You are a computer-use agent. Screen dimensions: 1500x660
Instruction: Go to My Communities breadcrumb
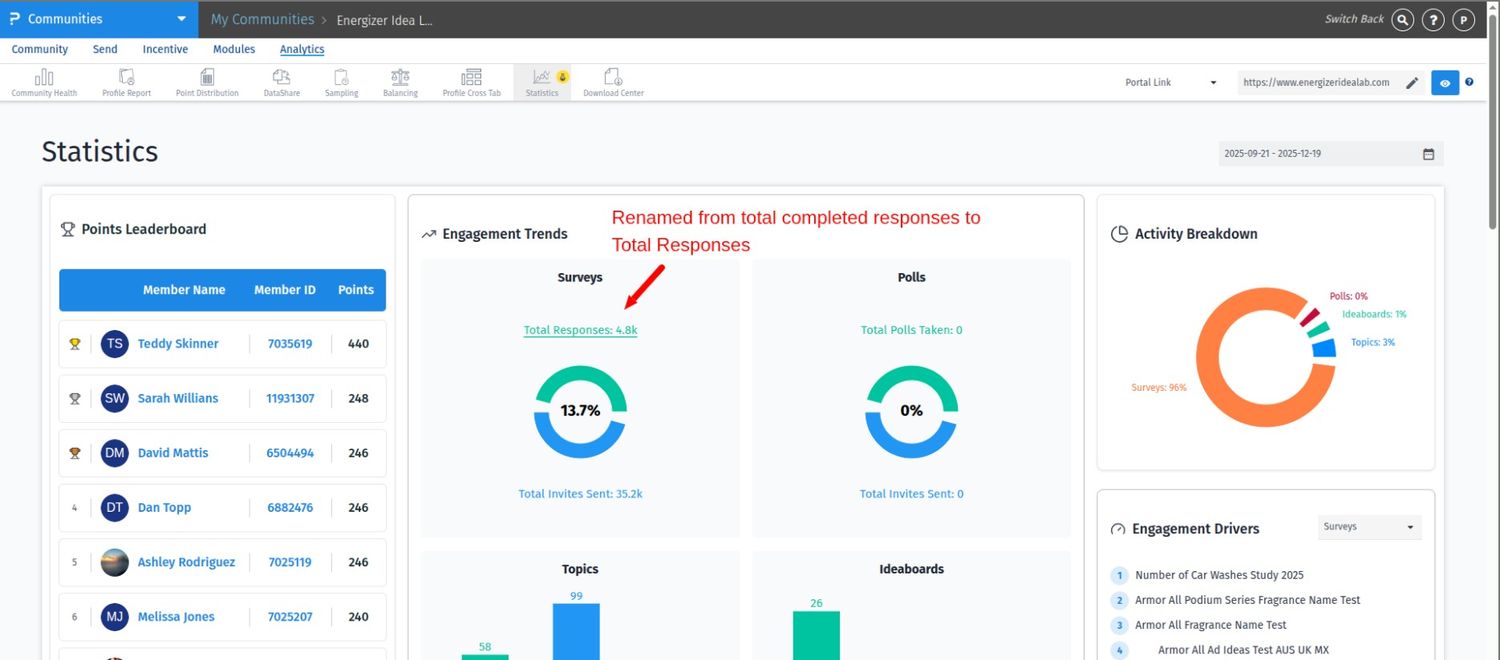[262, 19]
